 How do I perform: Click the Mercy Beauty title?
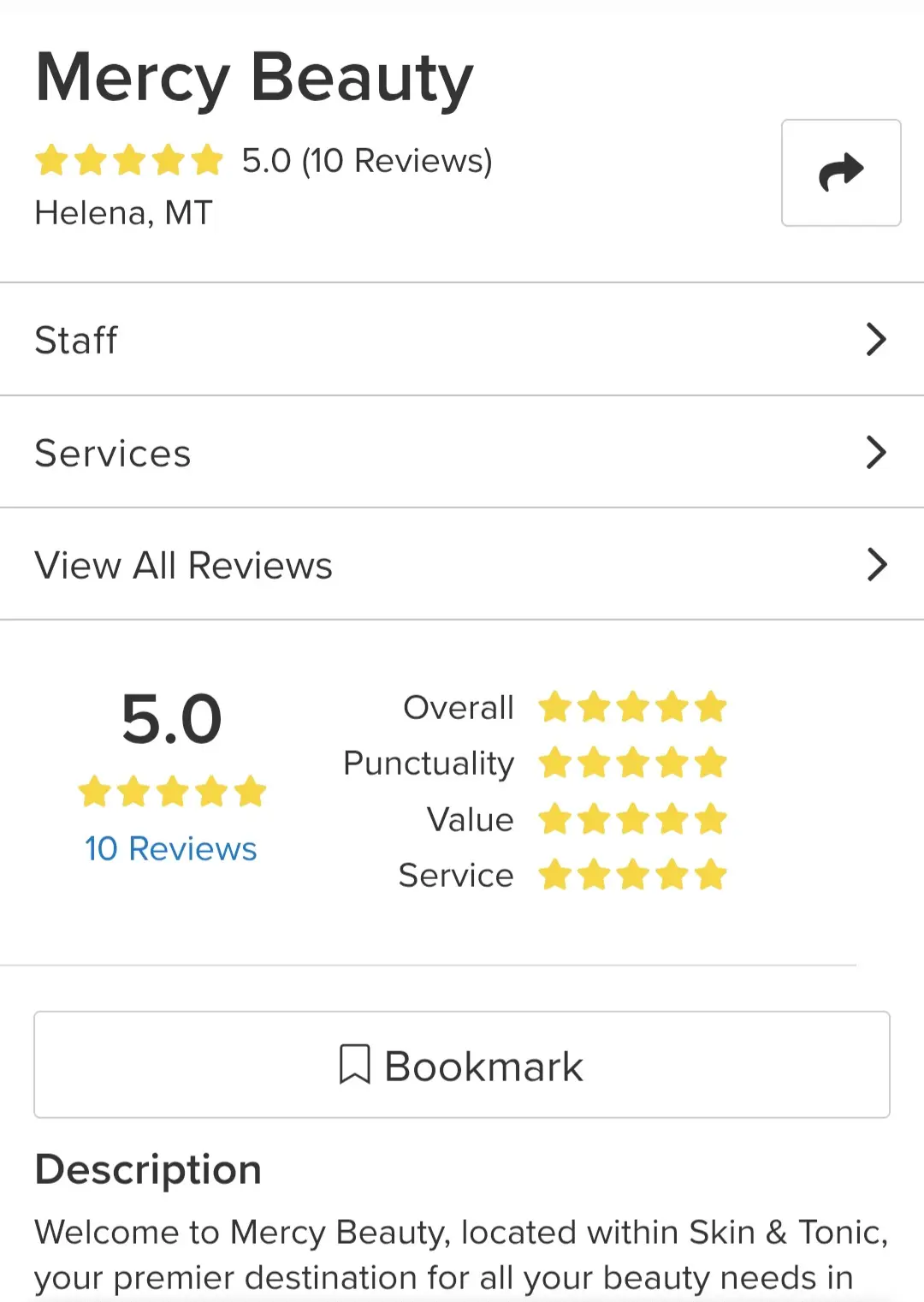[254, 78]
